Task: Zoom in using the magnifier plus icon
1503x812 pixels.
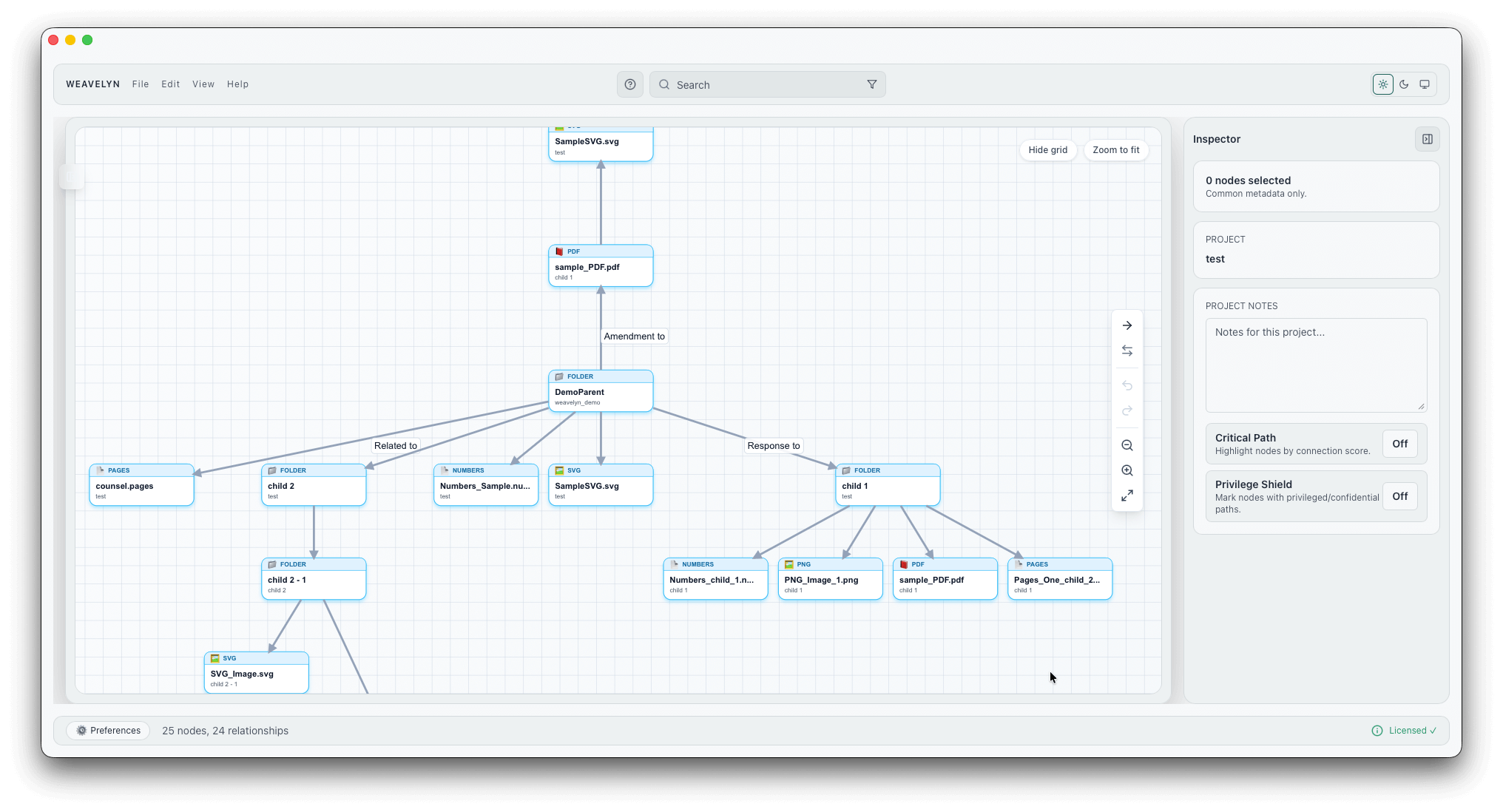Action: click(1127, 470)
